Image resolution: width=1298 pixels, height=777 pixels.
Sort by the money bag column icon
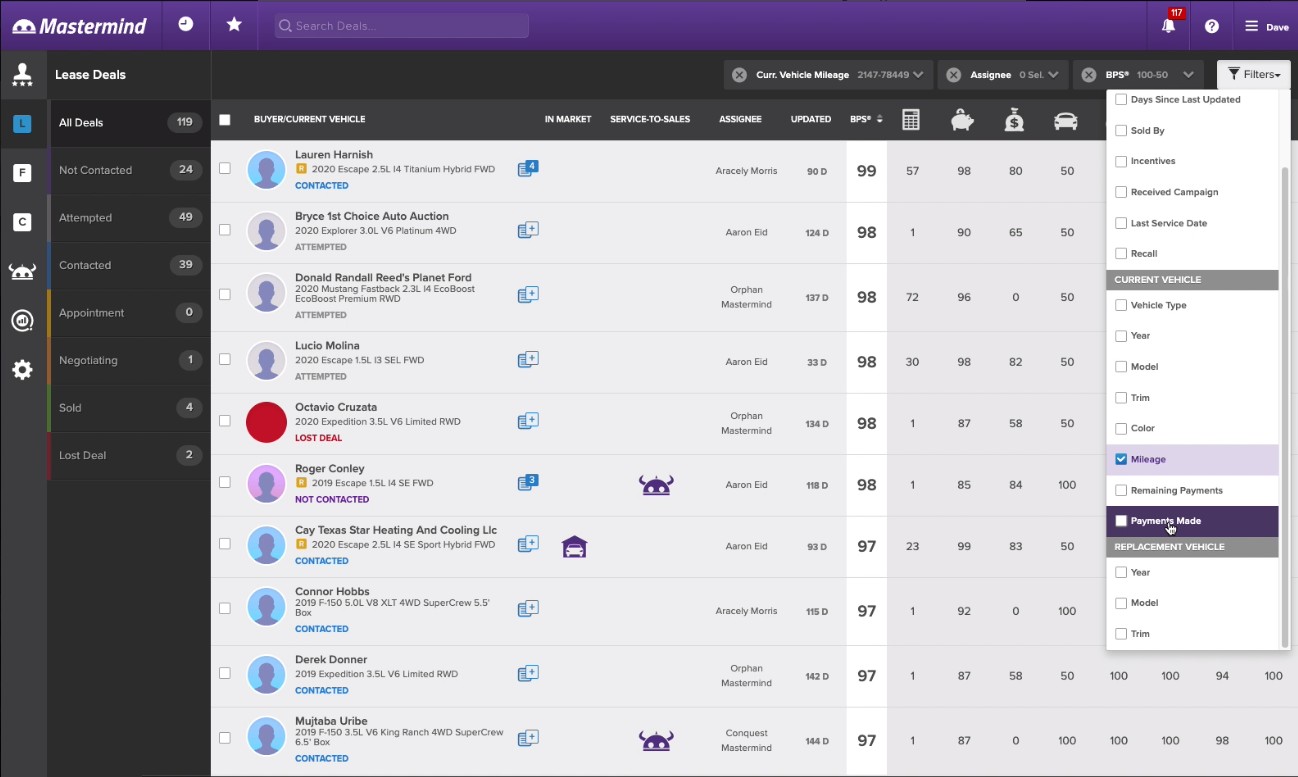1015,120
